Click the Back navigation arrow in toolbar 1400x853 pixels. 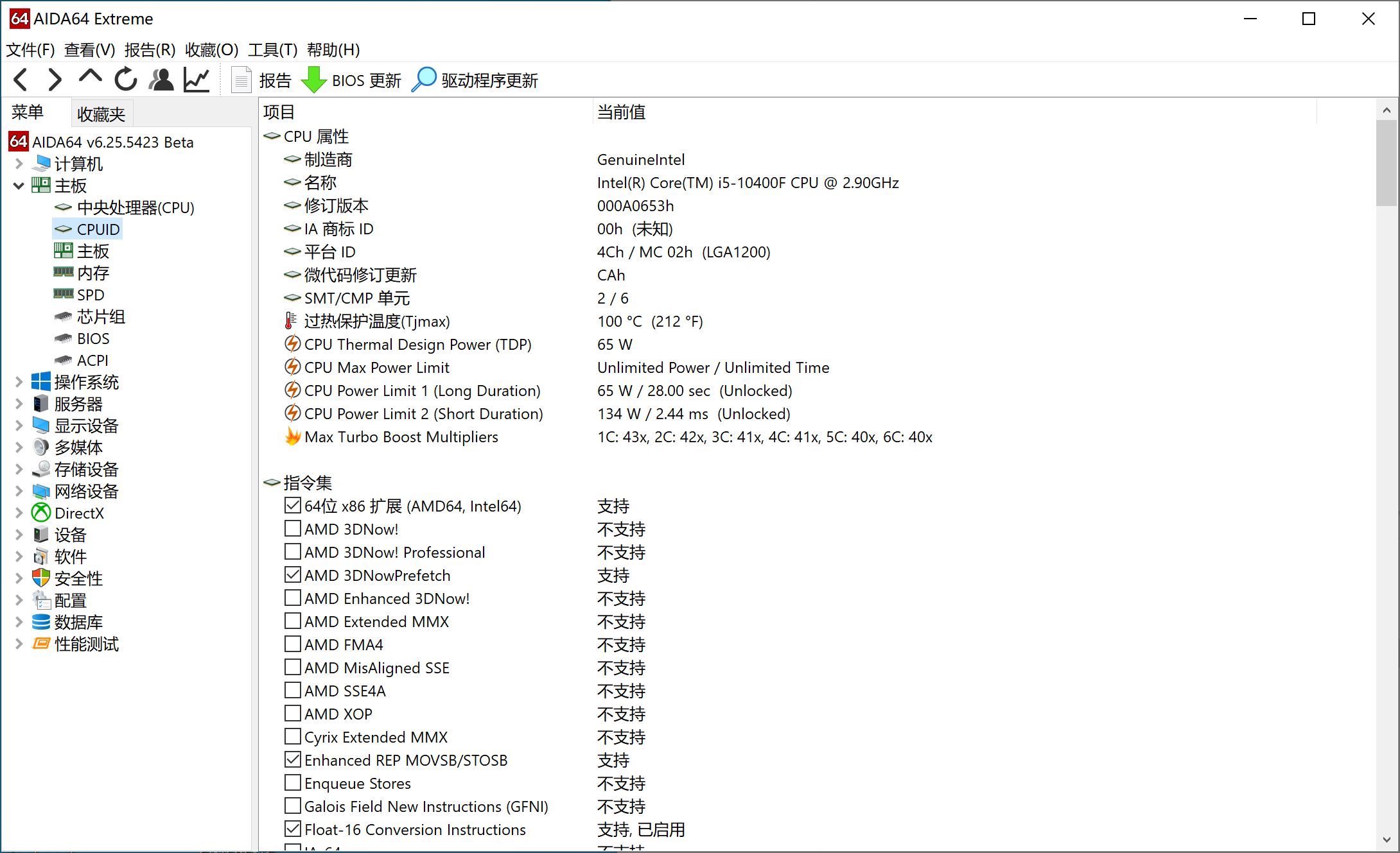(21, 79)
